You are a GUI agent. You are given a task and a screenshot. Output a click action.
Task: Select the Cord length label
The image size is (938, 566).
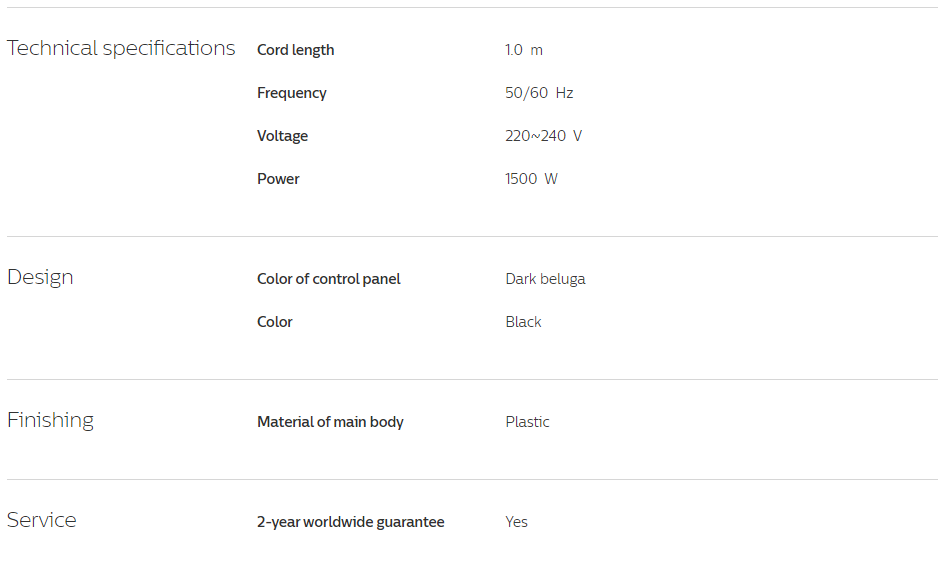296,50
